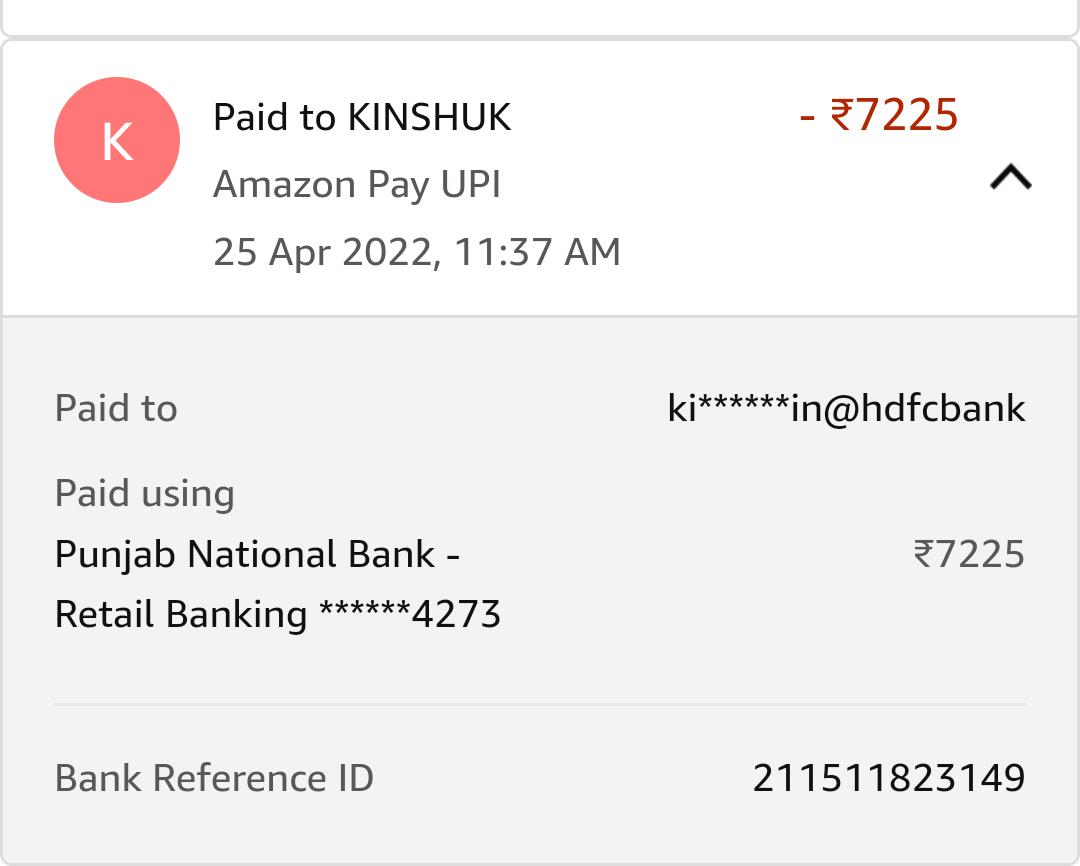This screenshot has height=866, width=1080.
Task: Click the Paid to KINSHUK title
Action: 362,118
